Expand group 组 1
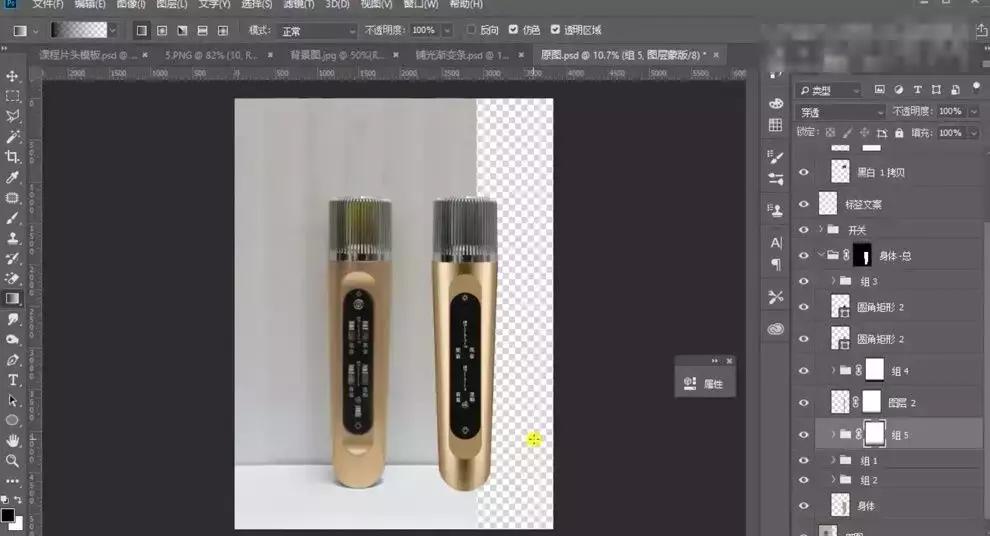 pos(833,460)
